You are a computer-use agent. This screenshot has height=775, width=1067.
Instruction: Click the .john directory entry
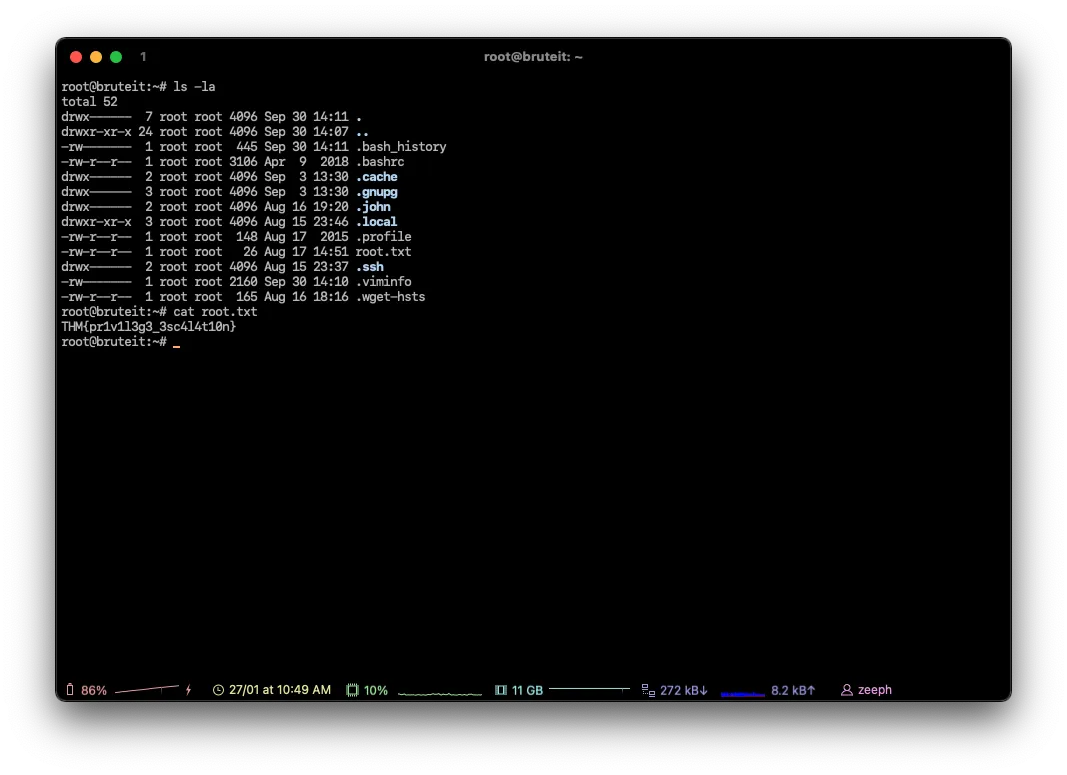pyautogui.click(x=373, y=207)
